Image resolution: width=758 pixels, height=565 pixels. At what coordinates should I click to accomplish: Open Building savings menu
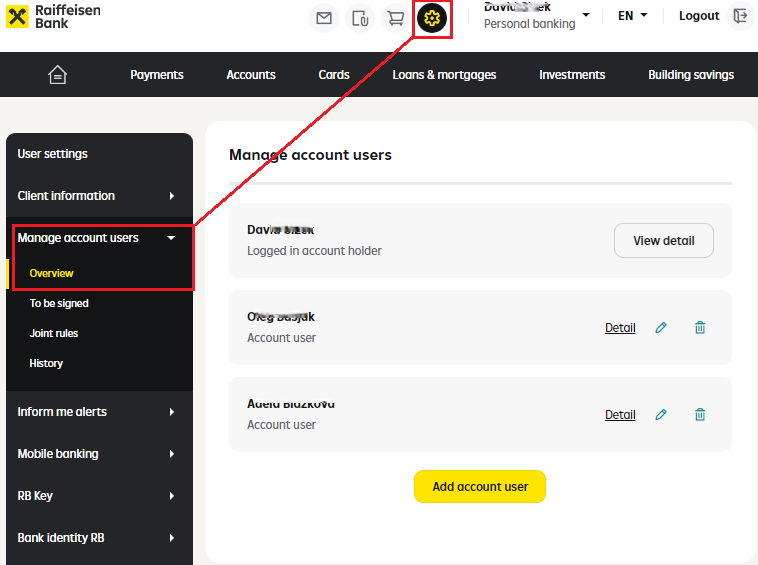coord(691,75)
